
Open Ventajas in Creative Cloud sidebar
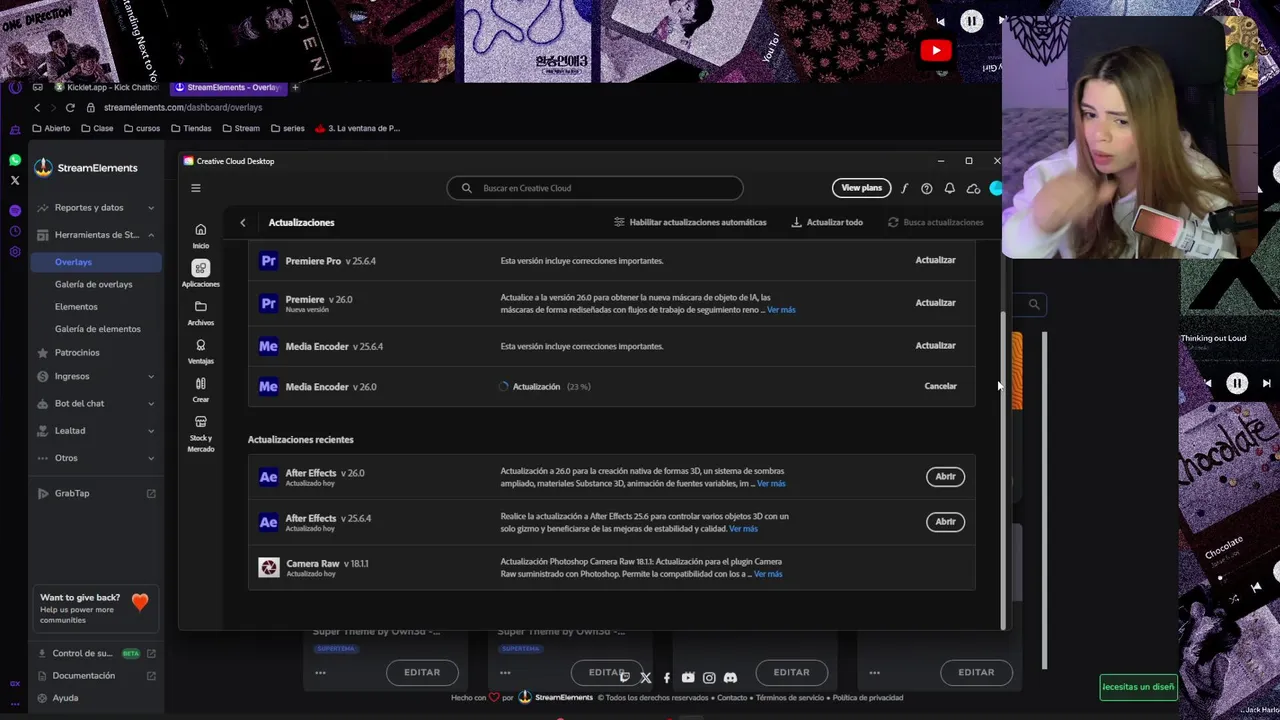click(201, 350)
